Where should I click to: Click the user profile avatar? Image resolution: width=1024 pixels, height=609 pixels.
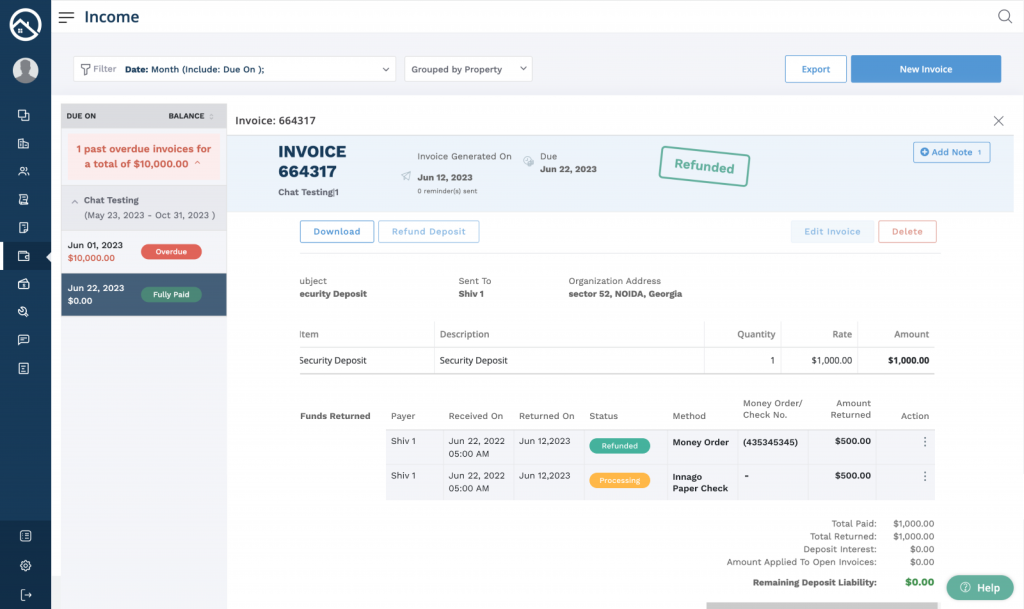25,70
